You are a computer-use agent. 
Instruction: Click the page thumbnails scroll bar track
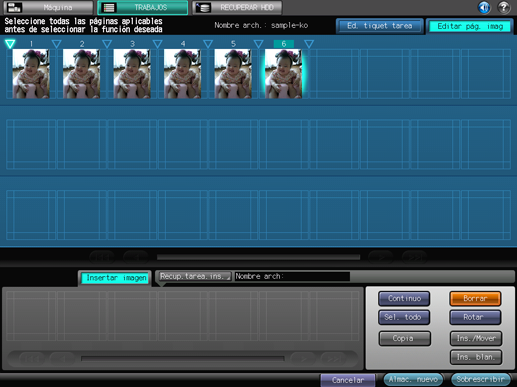tap(258, 257)
